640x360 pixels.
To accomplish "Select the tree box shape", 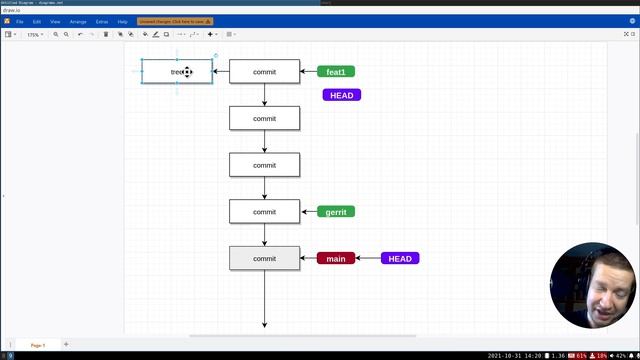I will tap(177, 71).
